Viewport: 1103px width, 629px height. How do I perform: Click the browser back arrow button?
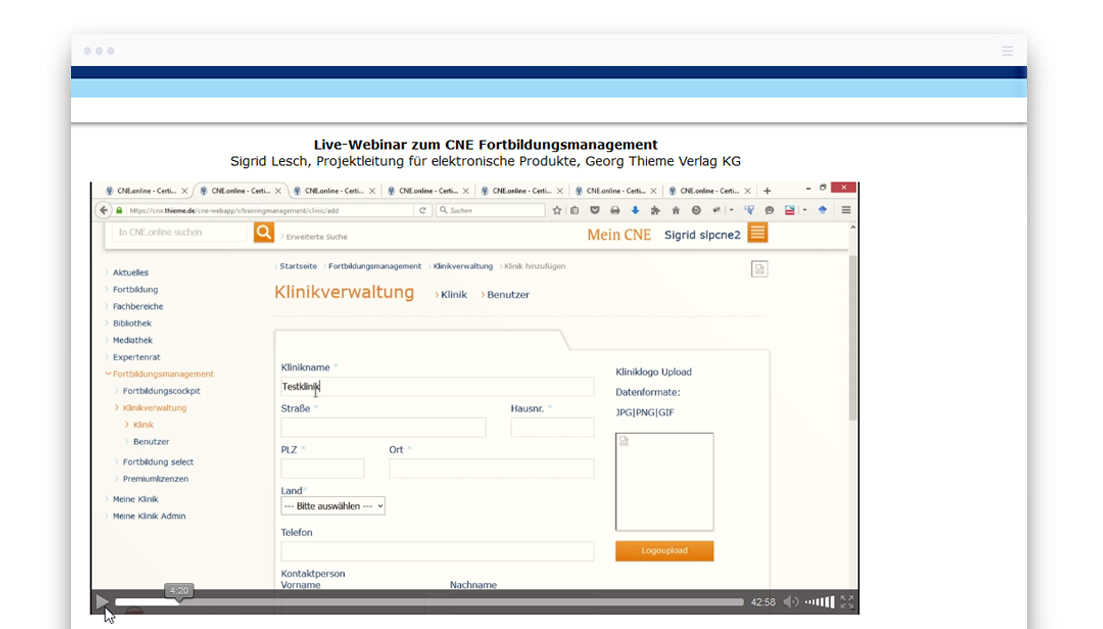pos(103,211)
